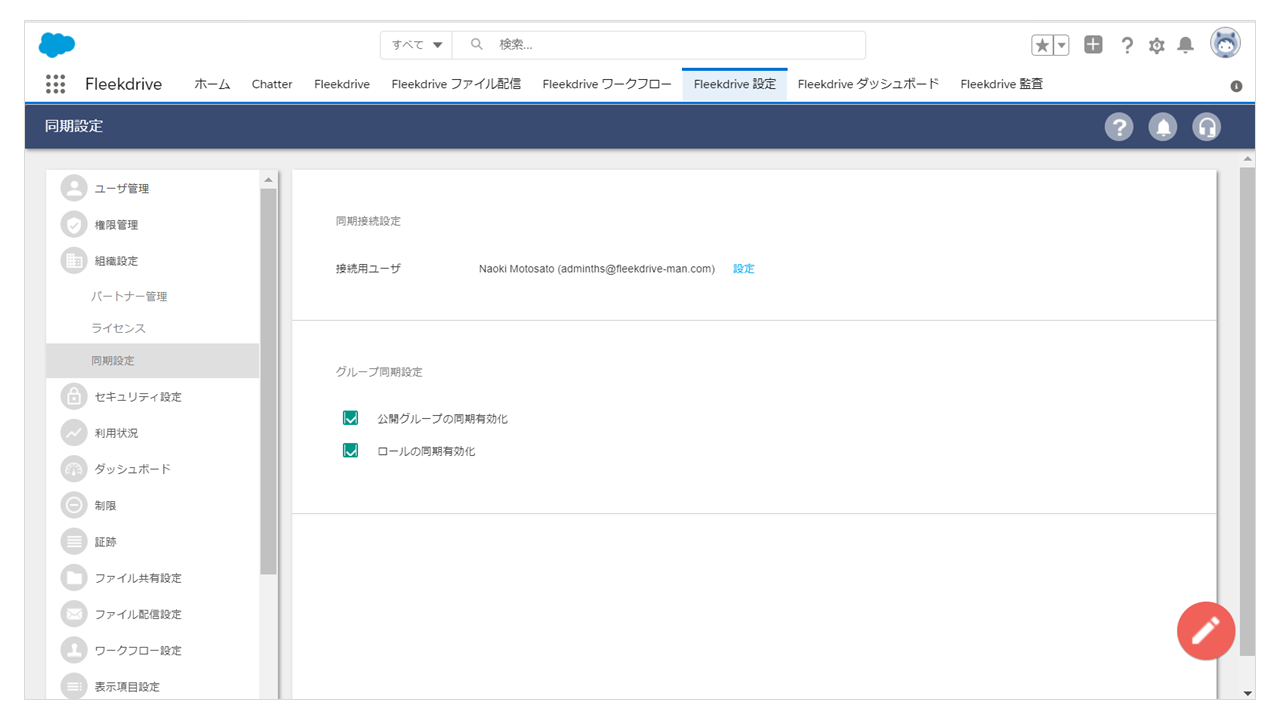The width and height of the screenshot is (1280, 720).
Task: Open Fleekdrive help in blue bar
Action: coord(1119,127)
